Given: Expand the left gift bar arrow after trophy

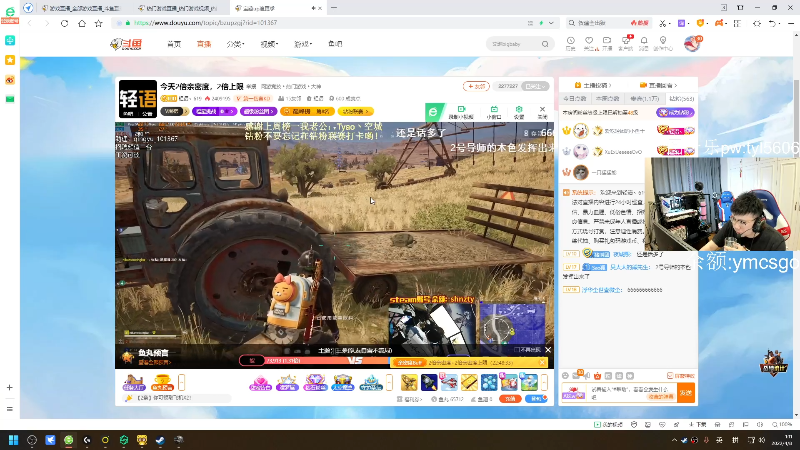Looking at the screenshot, I should point(181,382).
